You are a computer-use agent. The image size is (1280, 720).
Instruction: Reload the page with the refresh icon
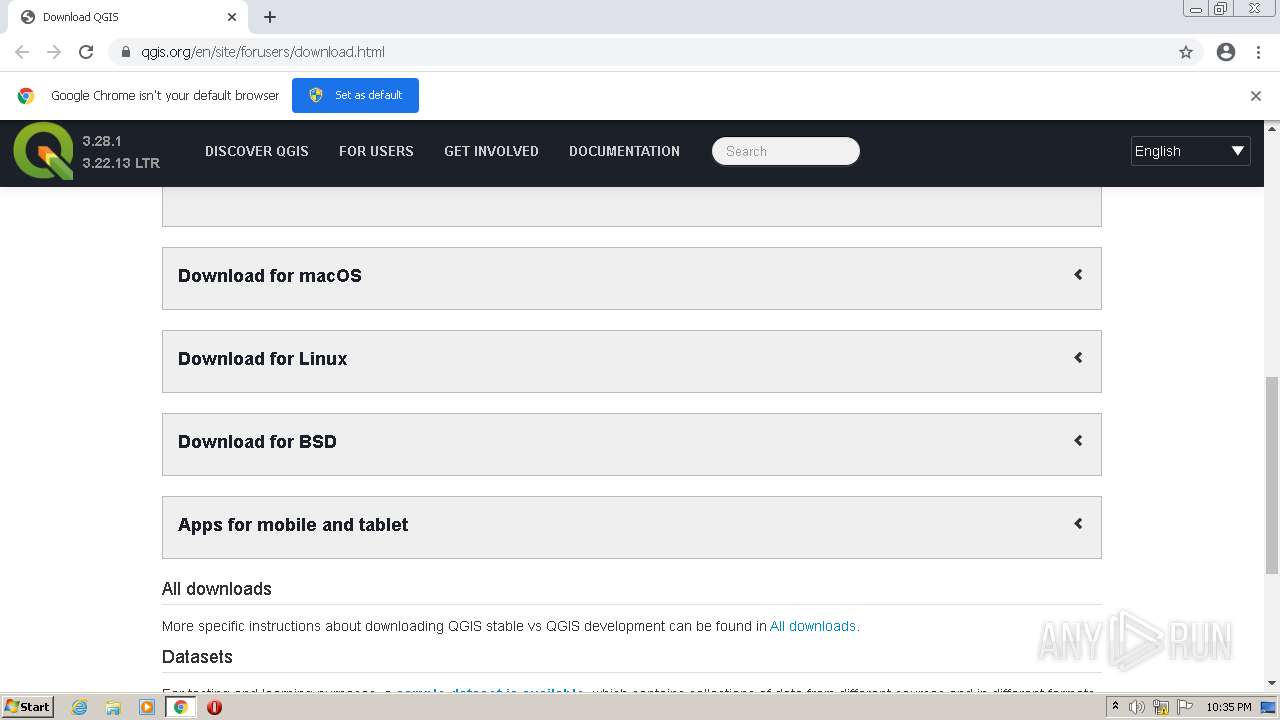86,52
